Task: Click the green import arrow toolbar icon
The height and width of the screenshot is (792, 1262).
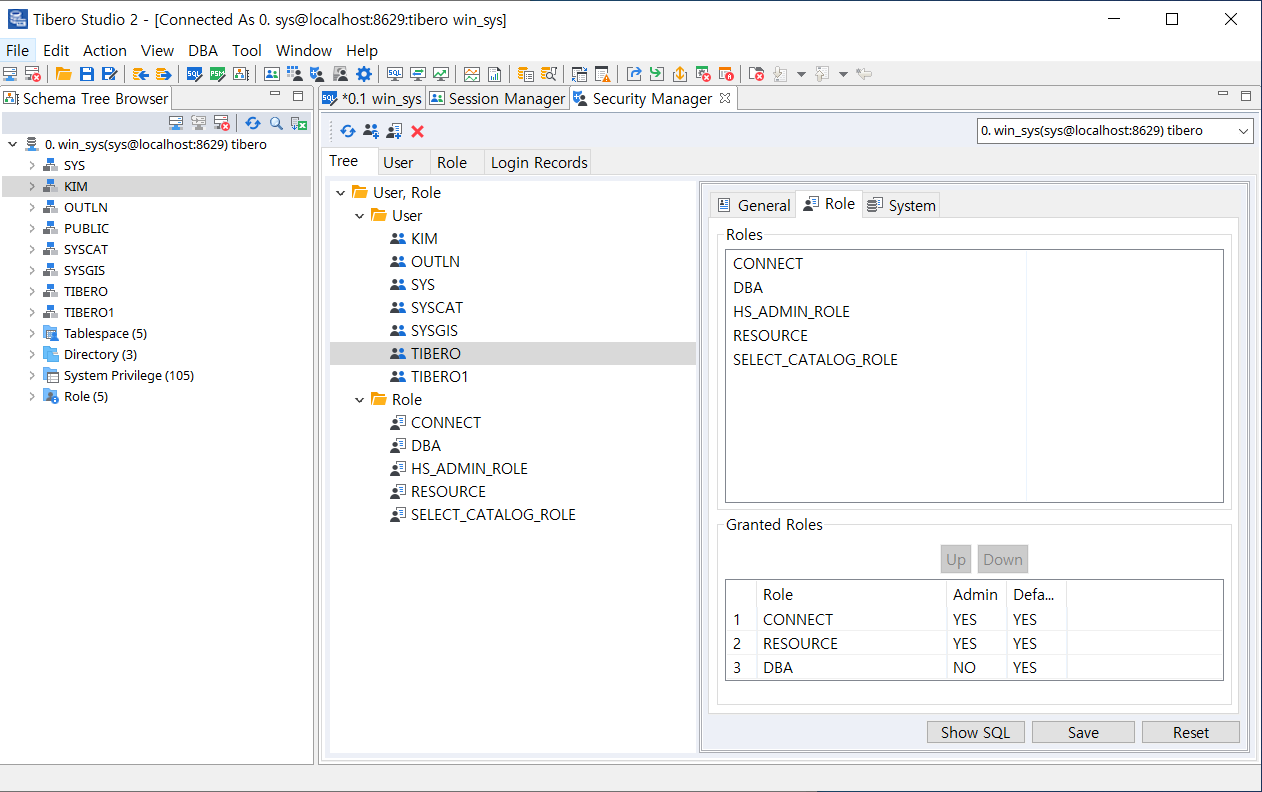Action: pos(656,74)
